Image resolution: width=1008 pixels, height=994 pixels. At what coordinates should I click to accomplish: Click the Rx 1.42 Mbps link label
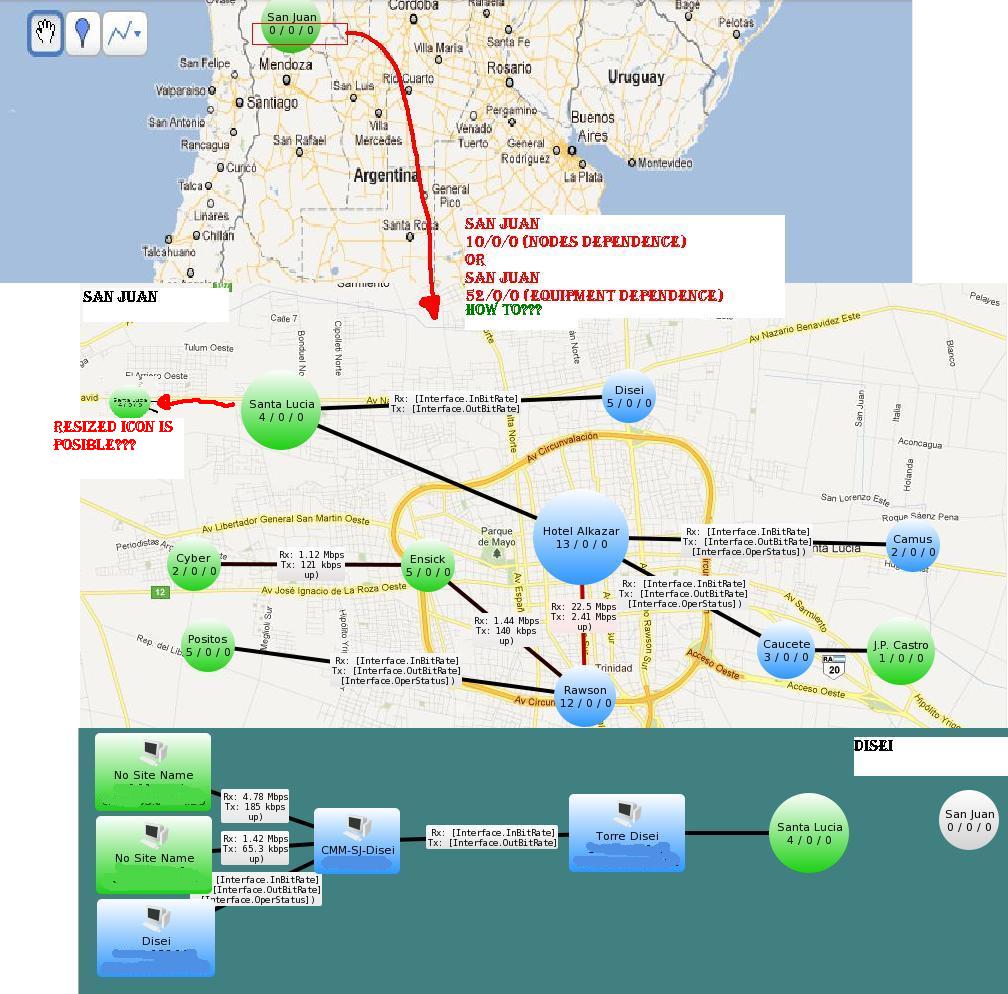coord(255,848)
